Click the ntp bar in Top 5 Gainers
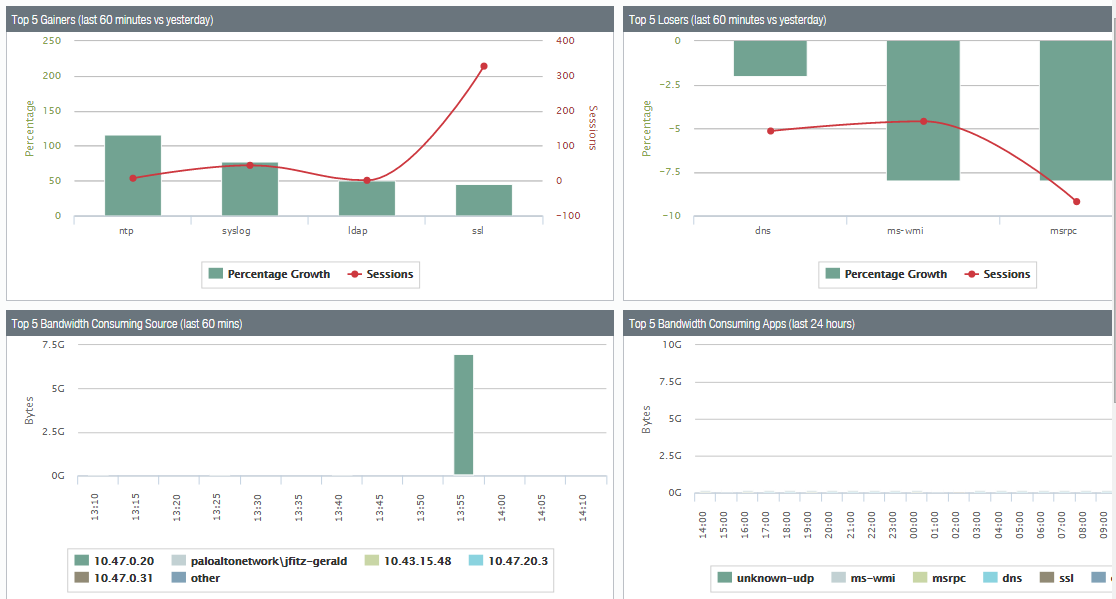1116x599 pixels. 133,176
